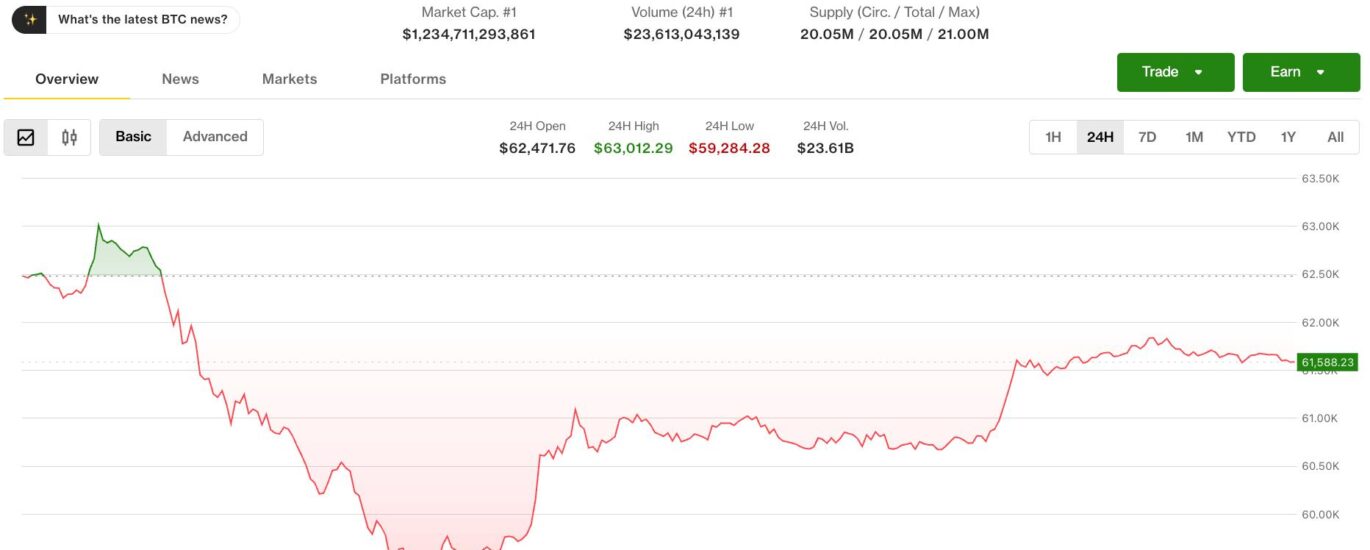Image resolution: width=1370 pixels, height=550 pixels.
Task: Select the 24H time range
Action: 1100,137
